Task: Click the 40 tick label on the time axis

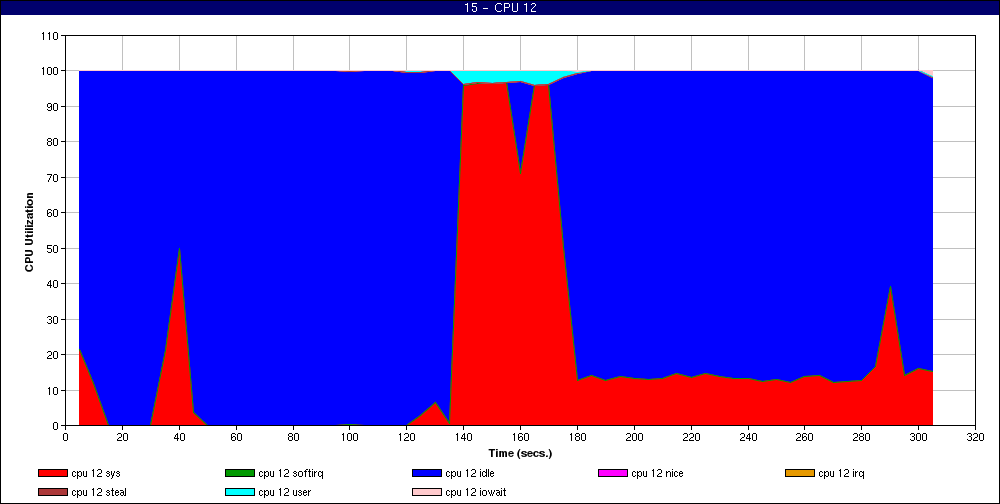Action: click(x=179, y=437)
